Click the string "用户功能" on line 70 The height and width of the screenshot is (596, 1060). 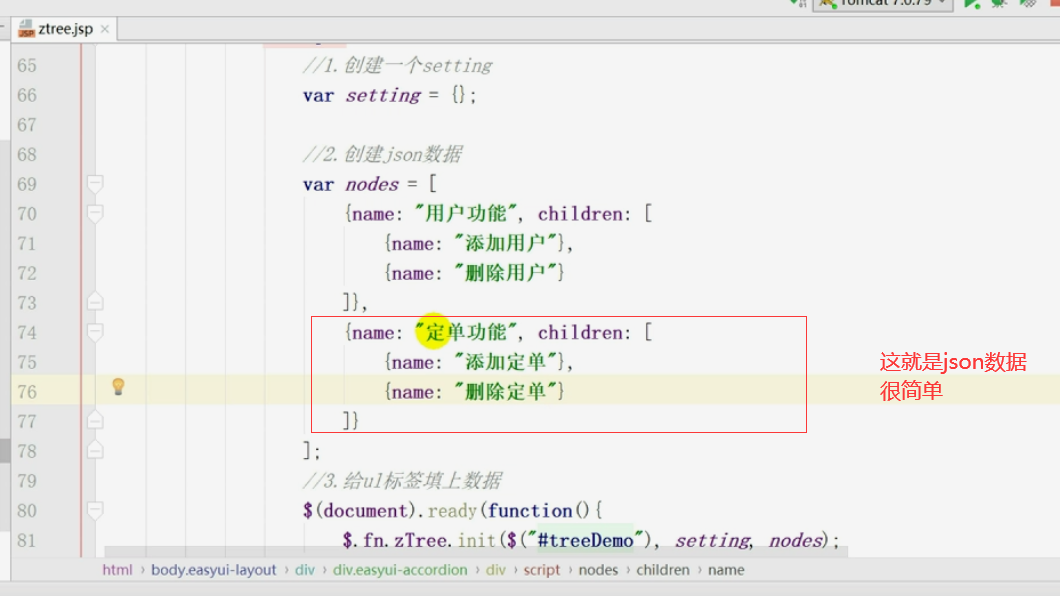tap(466, 214)
